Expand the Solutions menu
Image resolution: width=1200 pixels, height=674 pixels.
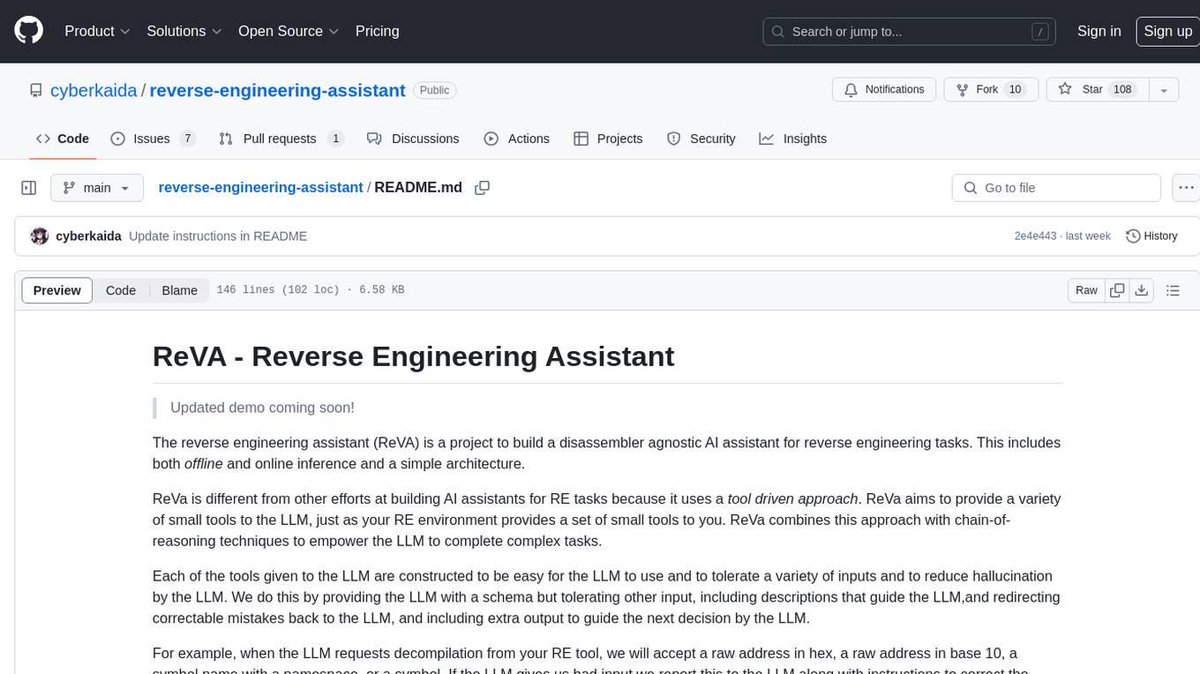pyautogui.click(x=184, y=31)
